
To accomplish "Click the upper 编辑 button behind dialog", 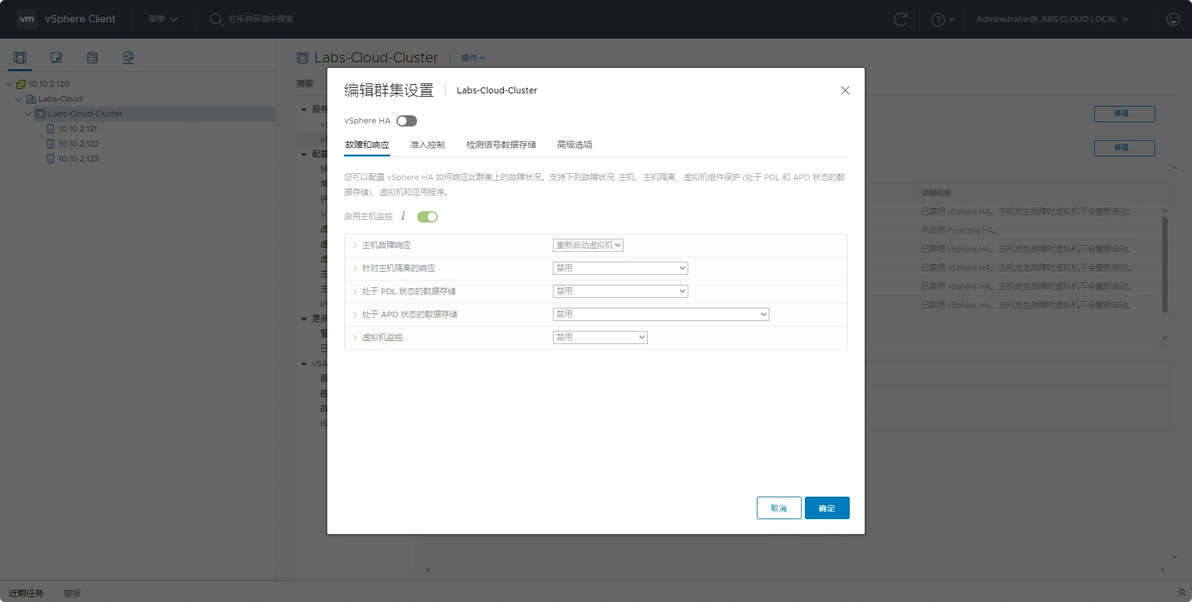I will pyautogui.click(x=1124, y=114).
